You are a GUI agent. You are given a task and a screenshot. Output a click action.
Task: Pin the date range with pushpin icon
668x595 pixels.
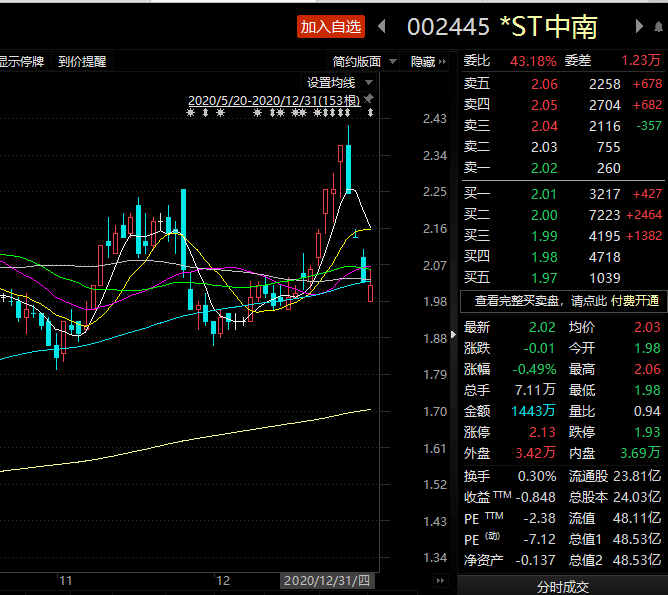pyautogui.click(x=369, y=99)
